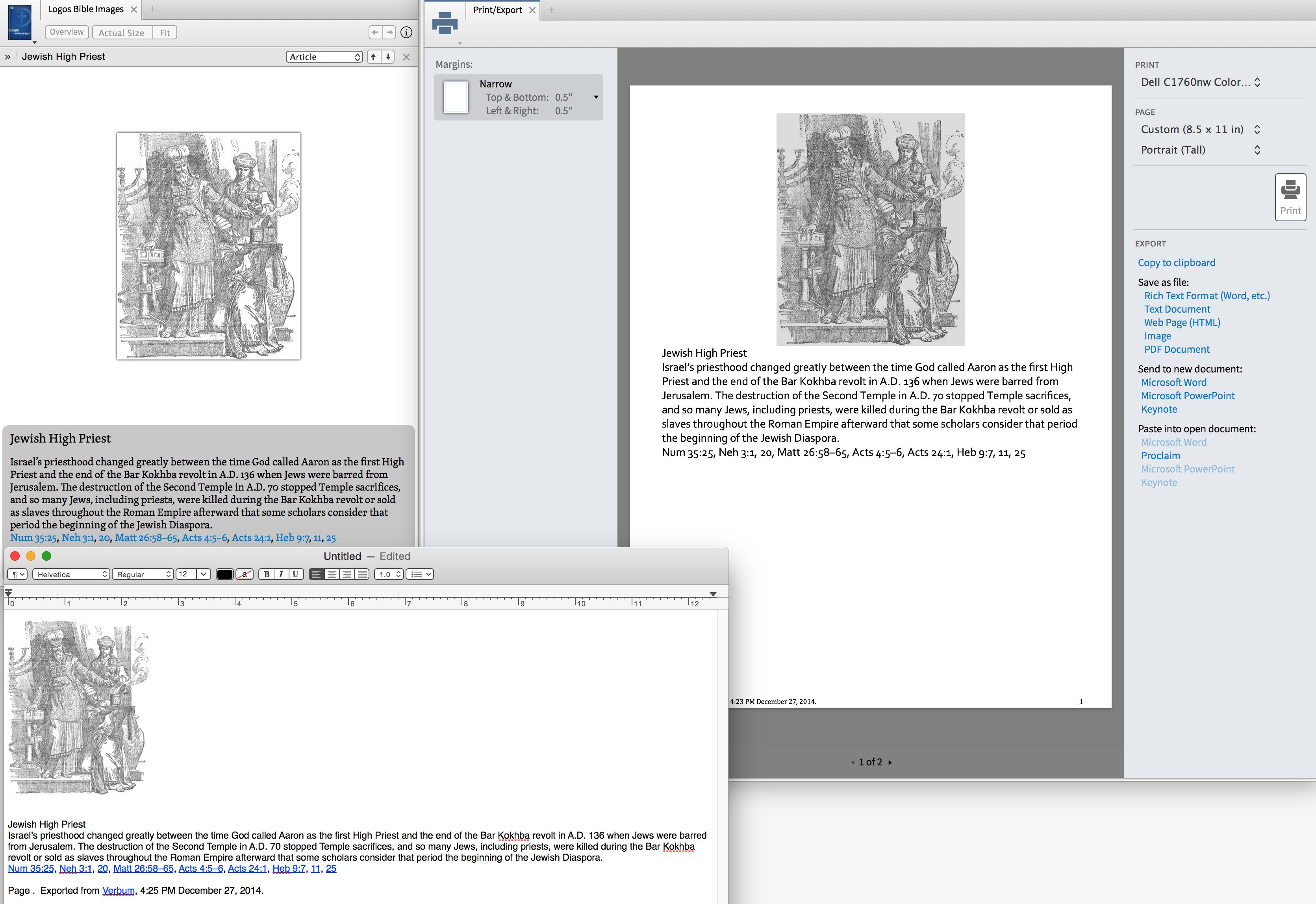Add a new tab next to Logos Bible Images
The height and width of the screenshot is (904, 1316).
(152, 9)
